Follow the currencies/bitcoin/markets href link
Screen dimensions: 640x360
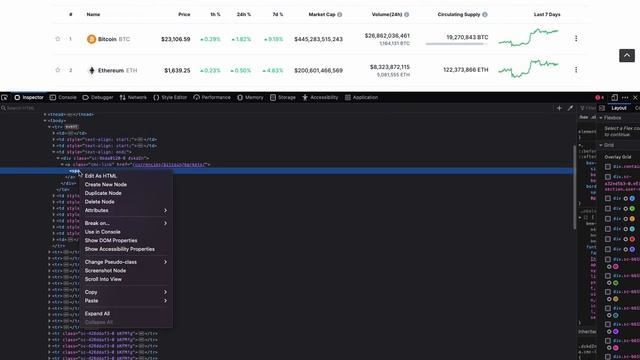point(170,165)
